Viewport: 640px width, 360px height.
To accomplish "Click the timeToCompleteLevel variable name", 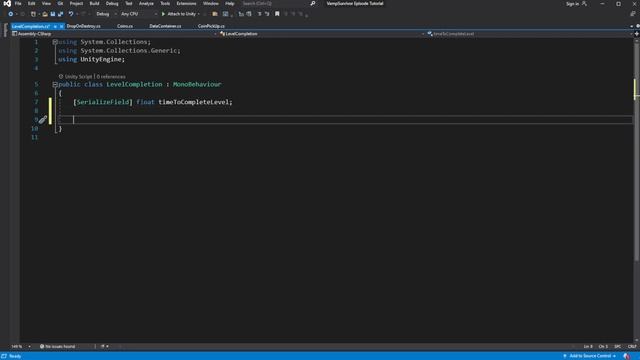I will [x=193, y=102].
